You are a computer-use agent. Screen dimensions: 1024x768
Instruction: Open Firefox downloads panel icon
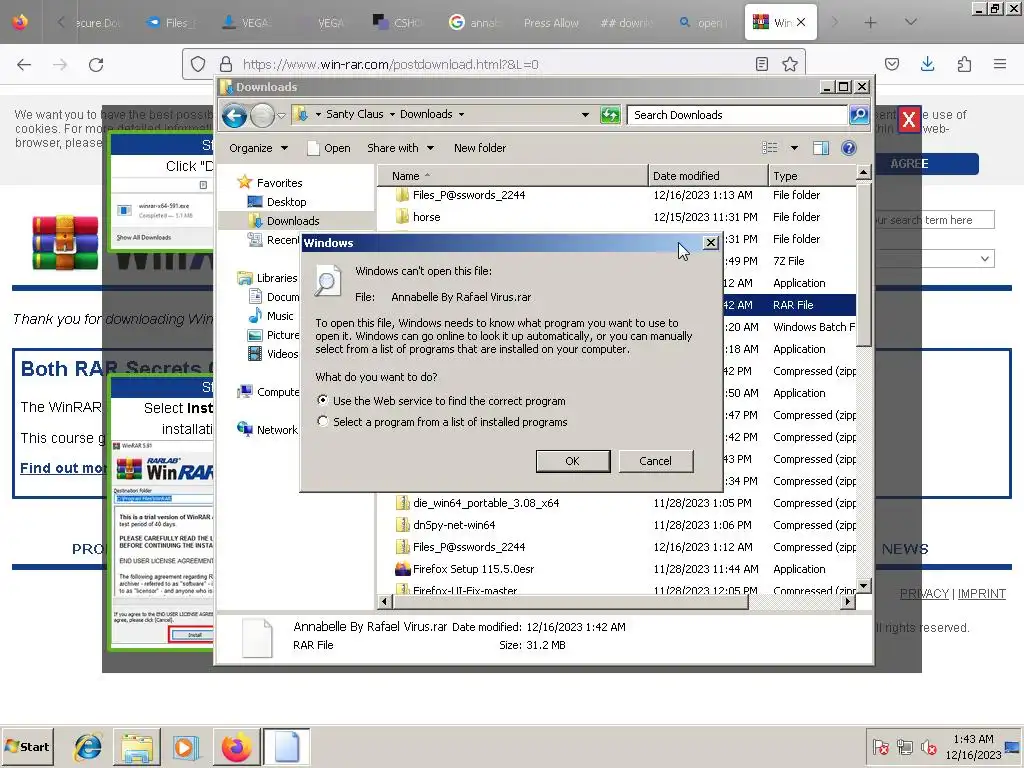coord(927,64)
